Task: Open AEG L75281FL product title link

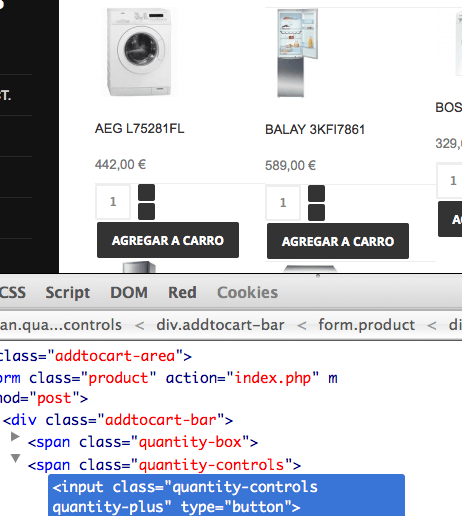Action: coord(139,128)
